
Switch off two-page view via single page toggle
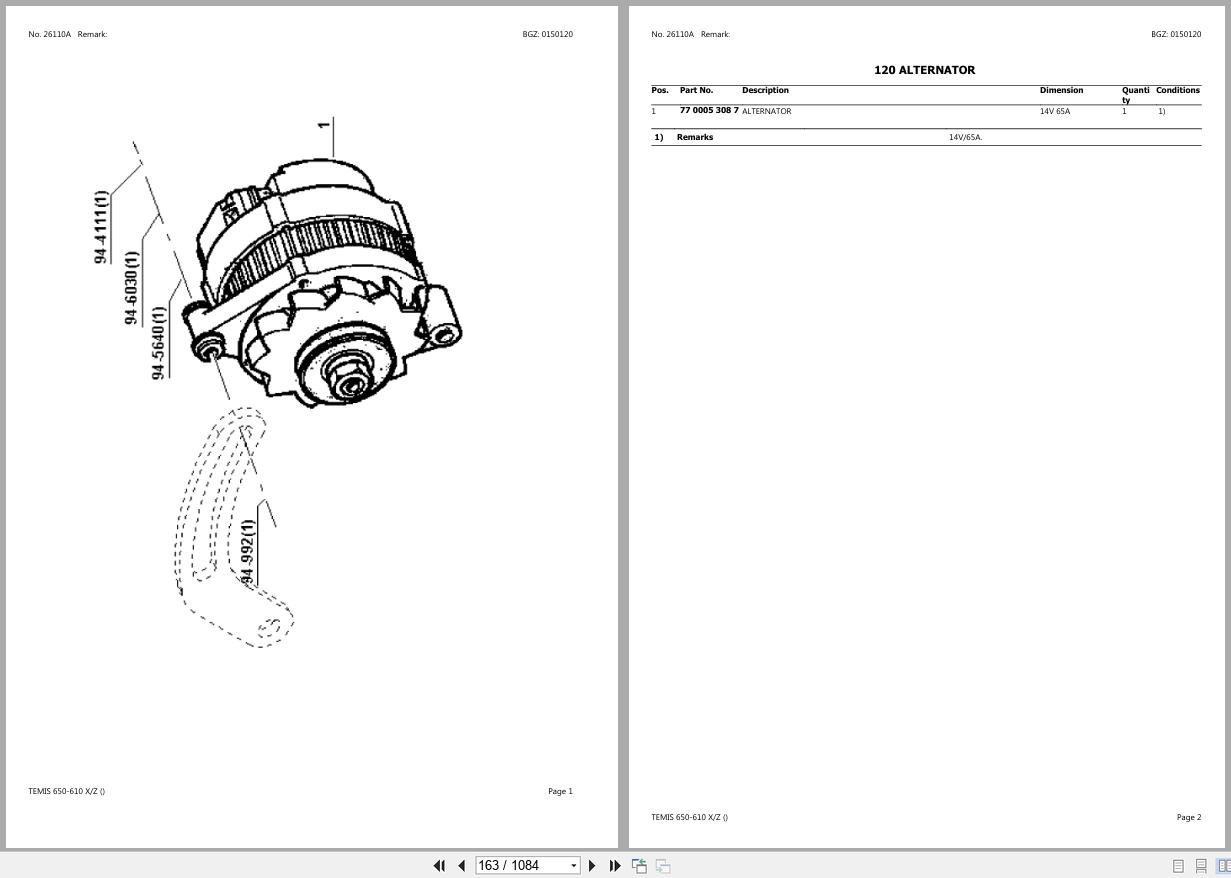pos(1178,866)
